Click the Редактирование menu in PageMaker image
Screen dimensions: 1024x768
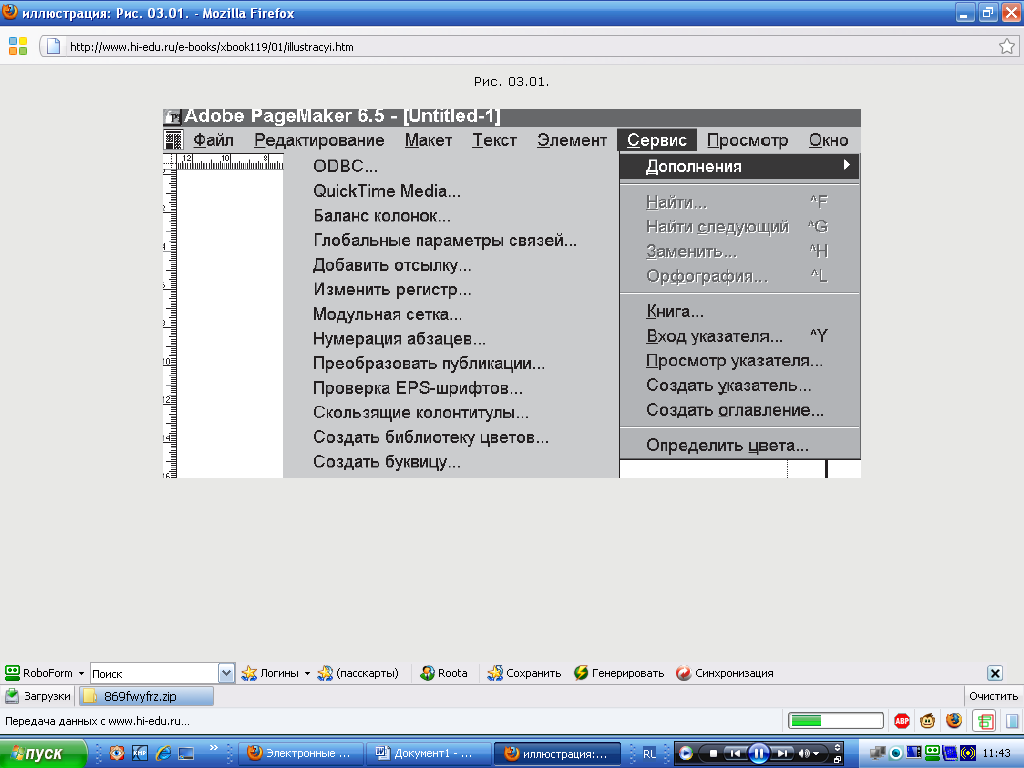coord(319,140)
